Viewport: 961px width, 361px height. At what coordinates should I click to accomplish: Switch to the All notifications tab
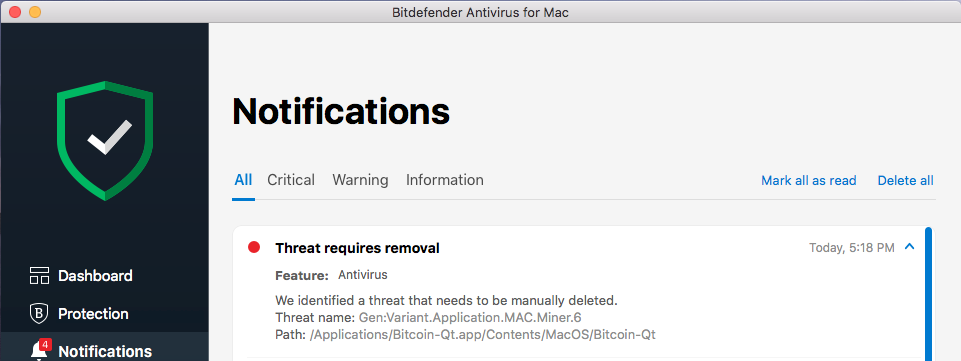coord(243,180)
